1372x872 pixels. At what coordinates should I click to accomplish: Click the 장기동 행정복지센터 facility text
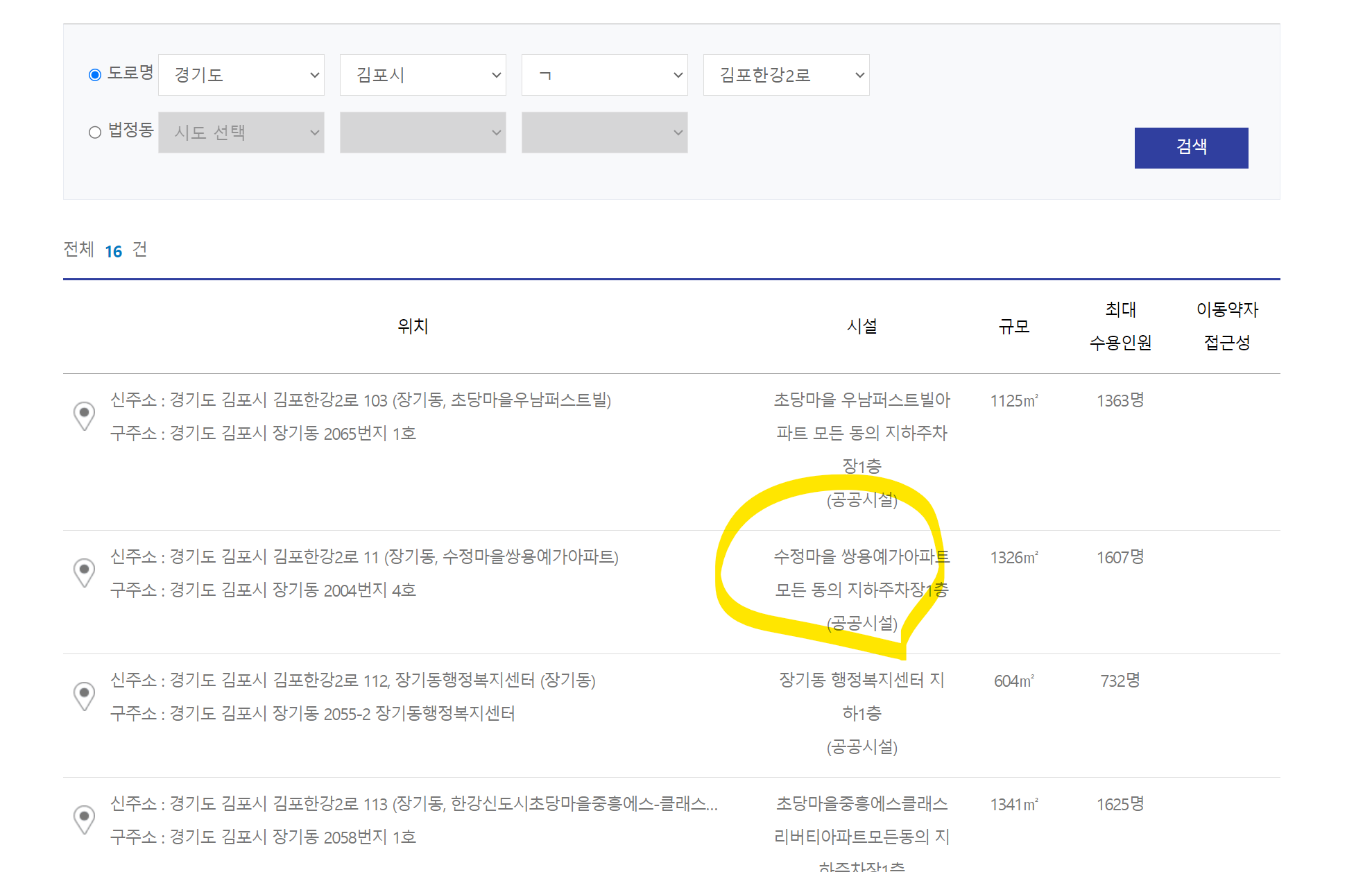[x=861, y=681]
